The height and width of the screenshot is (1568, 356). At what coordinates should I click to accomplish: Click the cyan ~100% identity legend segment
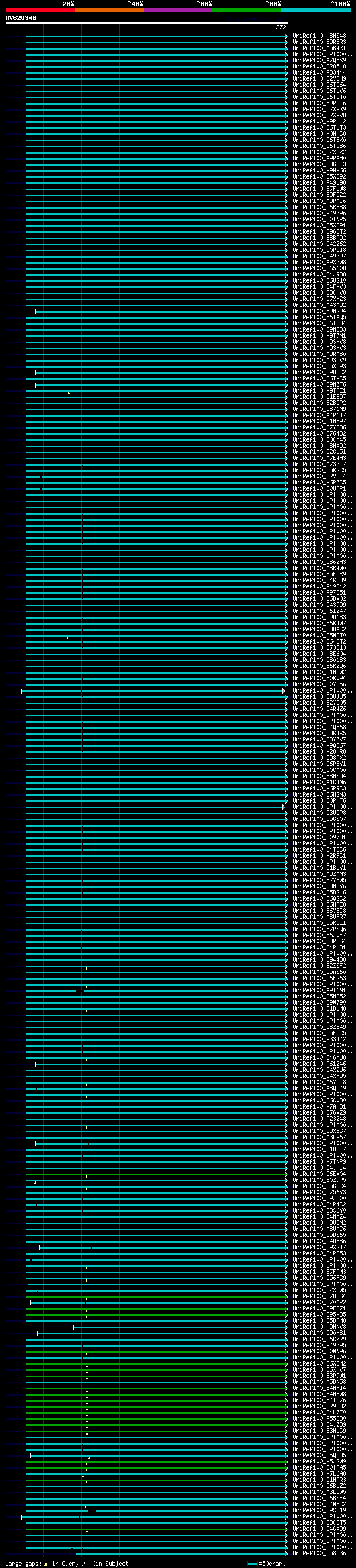[316, 10]
